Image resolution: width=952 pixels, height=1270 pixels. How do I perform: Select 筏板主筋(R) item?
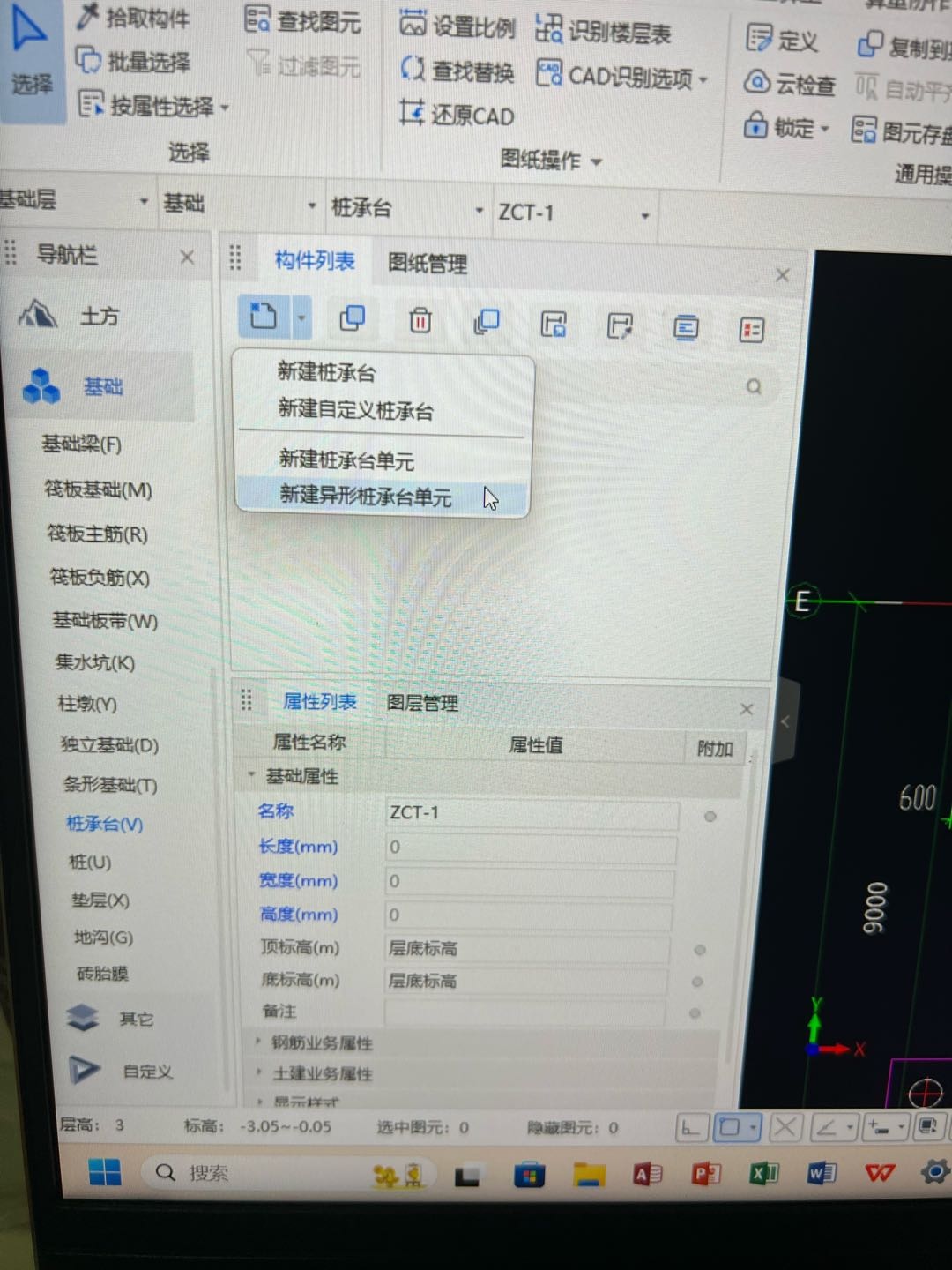click(98, 534)
